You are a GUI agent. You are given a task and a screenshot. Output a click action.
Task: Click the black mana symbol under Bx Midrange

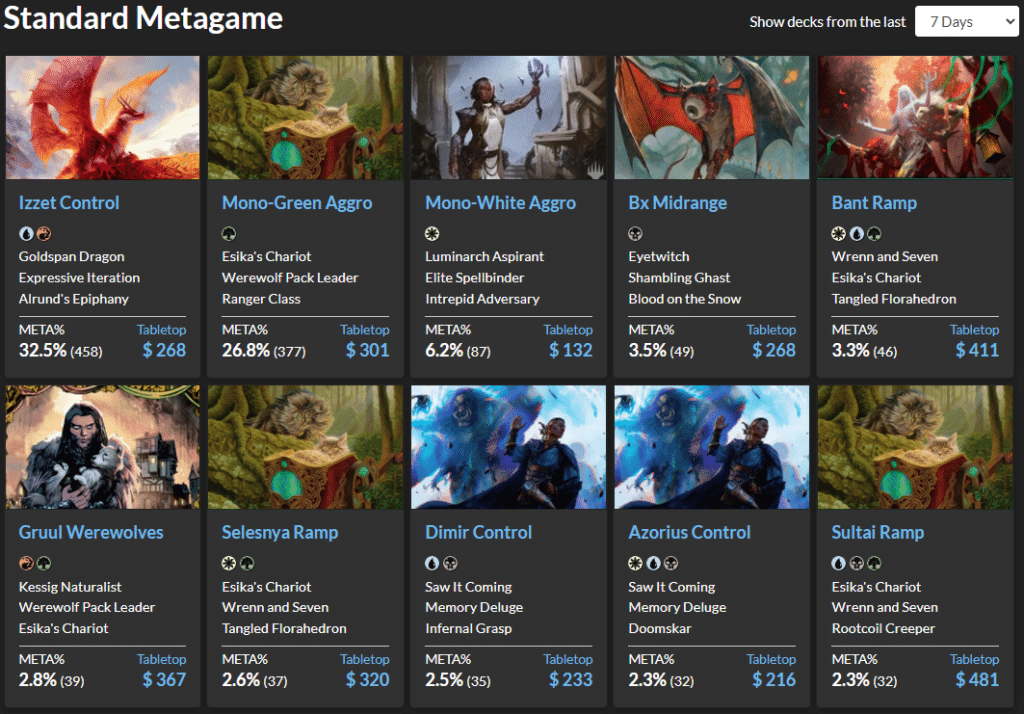pos(635,234)
